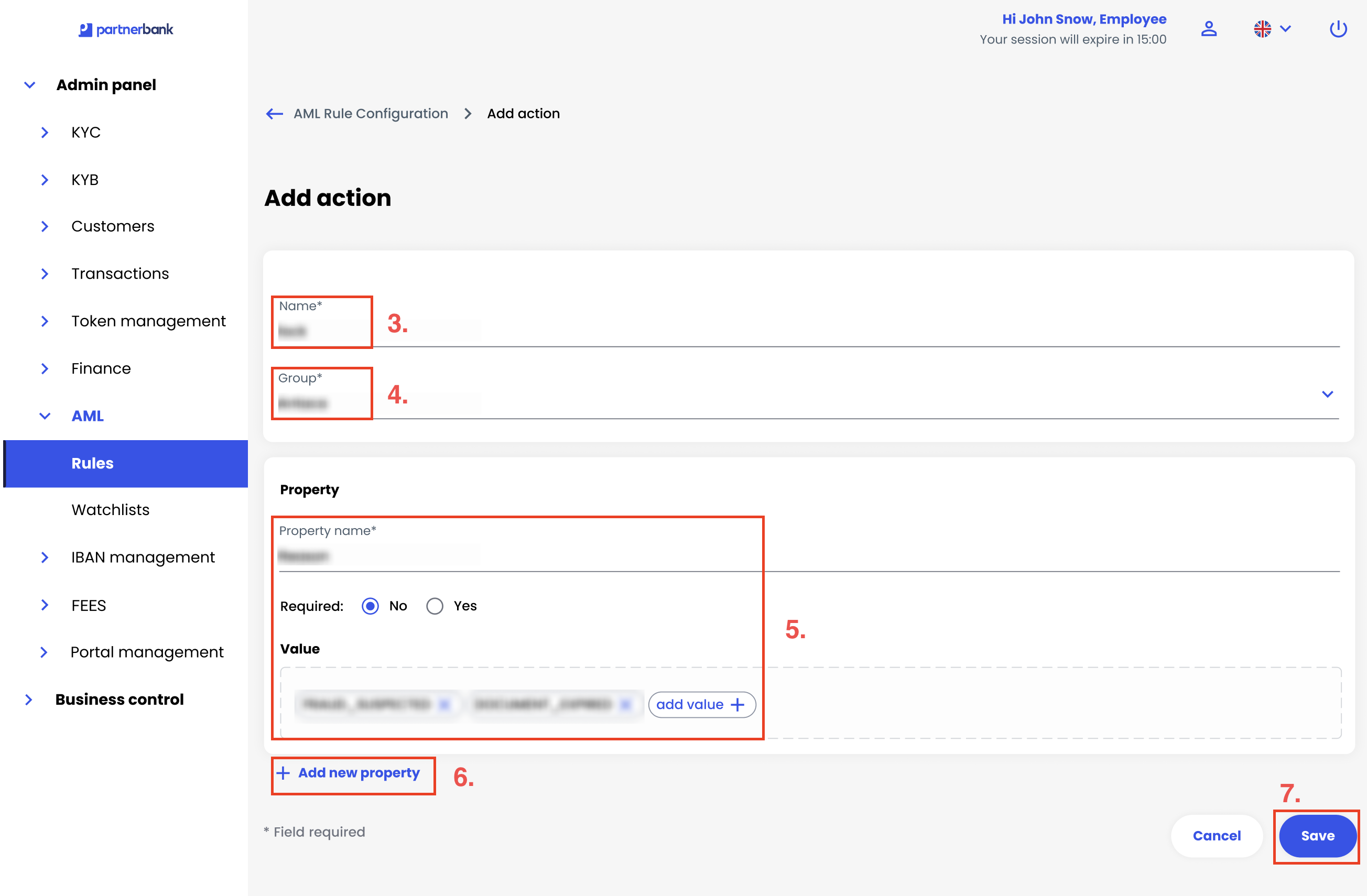1367x896 pixels.
Task: Click the user profile icon
Action: click(x=1209, y=29)
